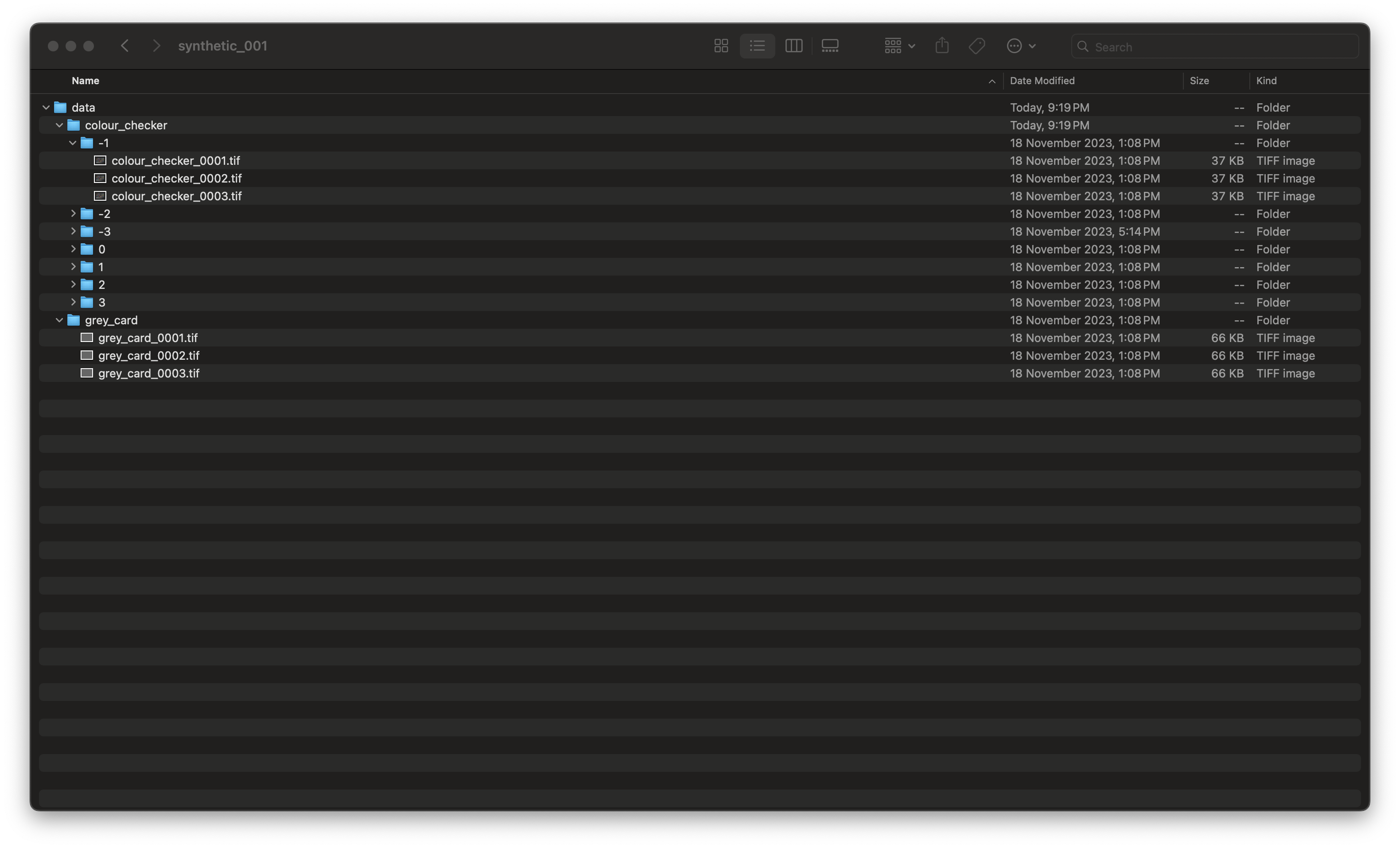Switch to icon view
Viewport: 1400px width, 848px height.
point(721,46)
